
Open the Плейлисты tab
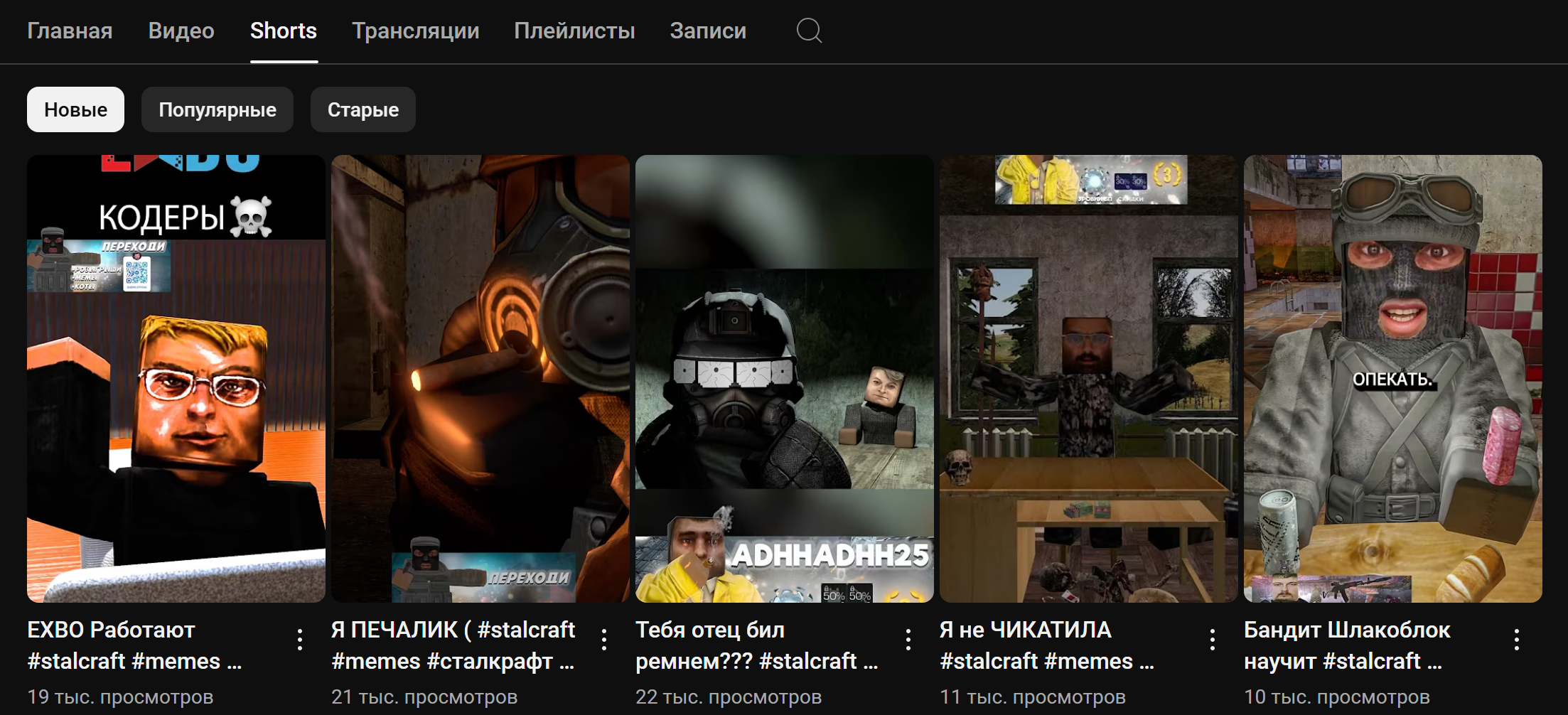tap(574, 31)
